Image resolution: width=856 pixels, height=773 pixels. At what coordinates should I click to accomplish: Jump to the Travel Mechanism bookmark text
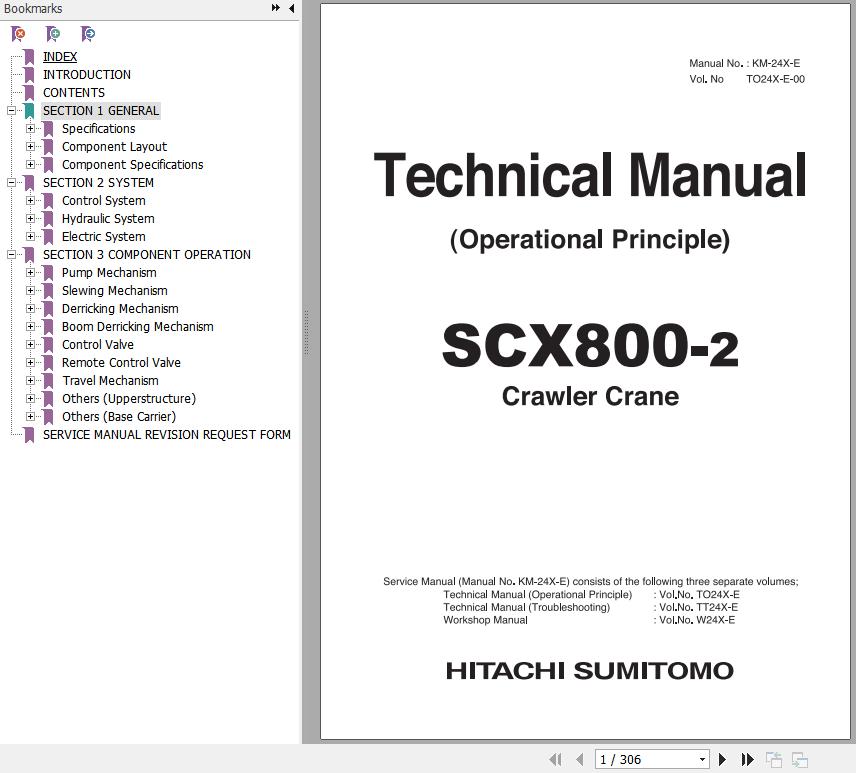tap(110, 381)
